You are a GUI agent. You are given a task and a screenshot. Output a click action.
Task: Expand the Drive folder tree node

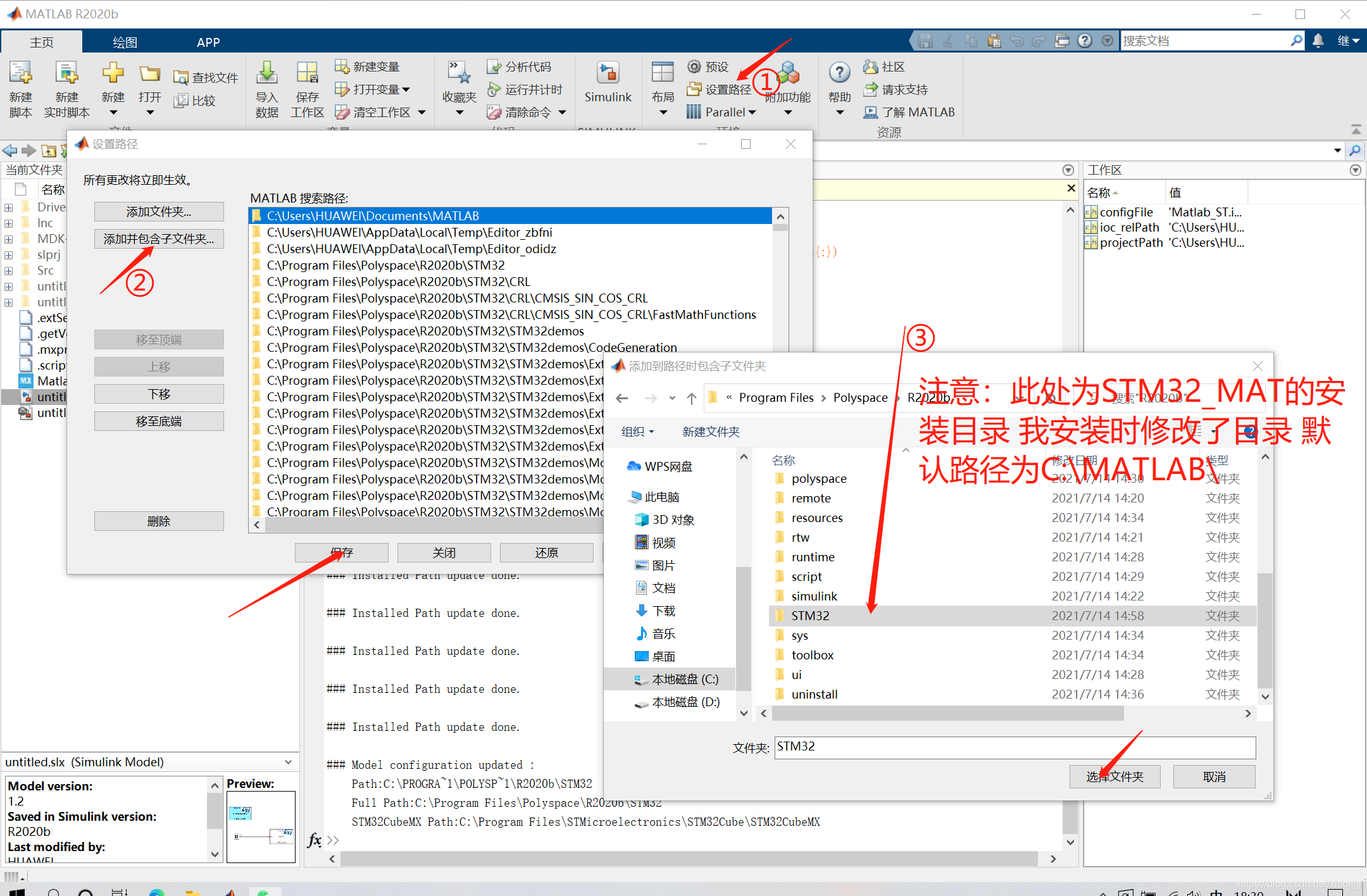[x=8, y=208]
